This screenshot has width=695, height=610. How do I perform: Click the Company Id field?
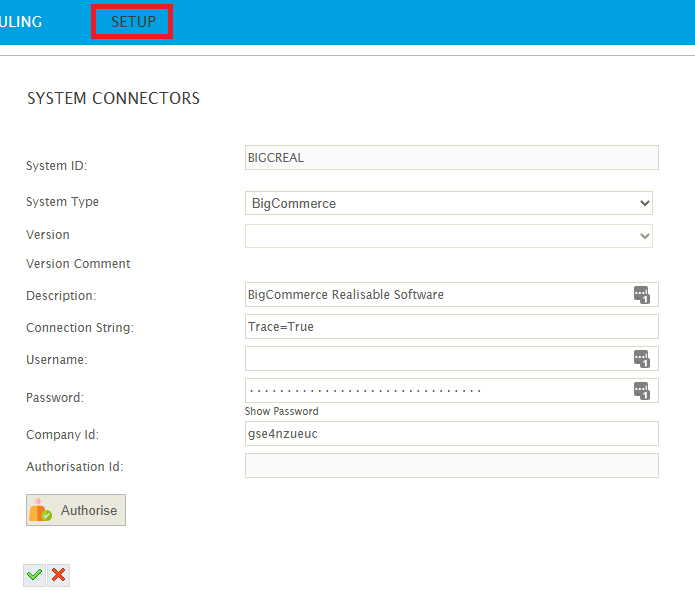(452, 433)
